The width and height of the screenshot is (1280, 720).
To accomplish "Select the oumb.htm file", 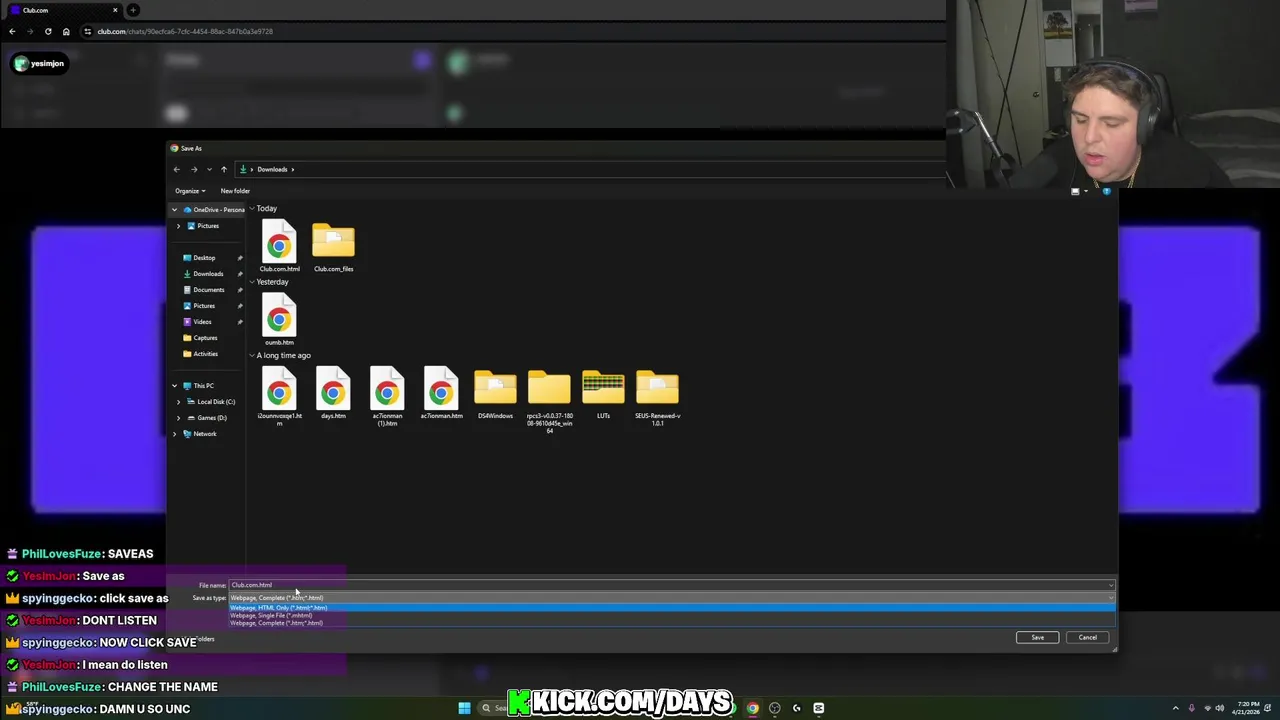I will (279, 319).
